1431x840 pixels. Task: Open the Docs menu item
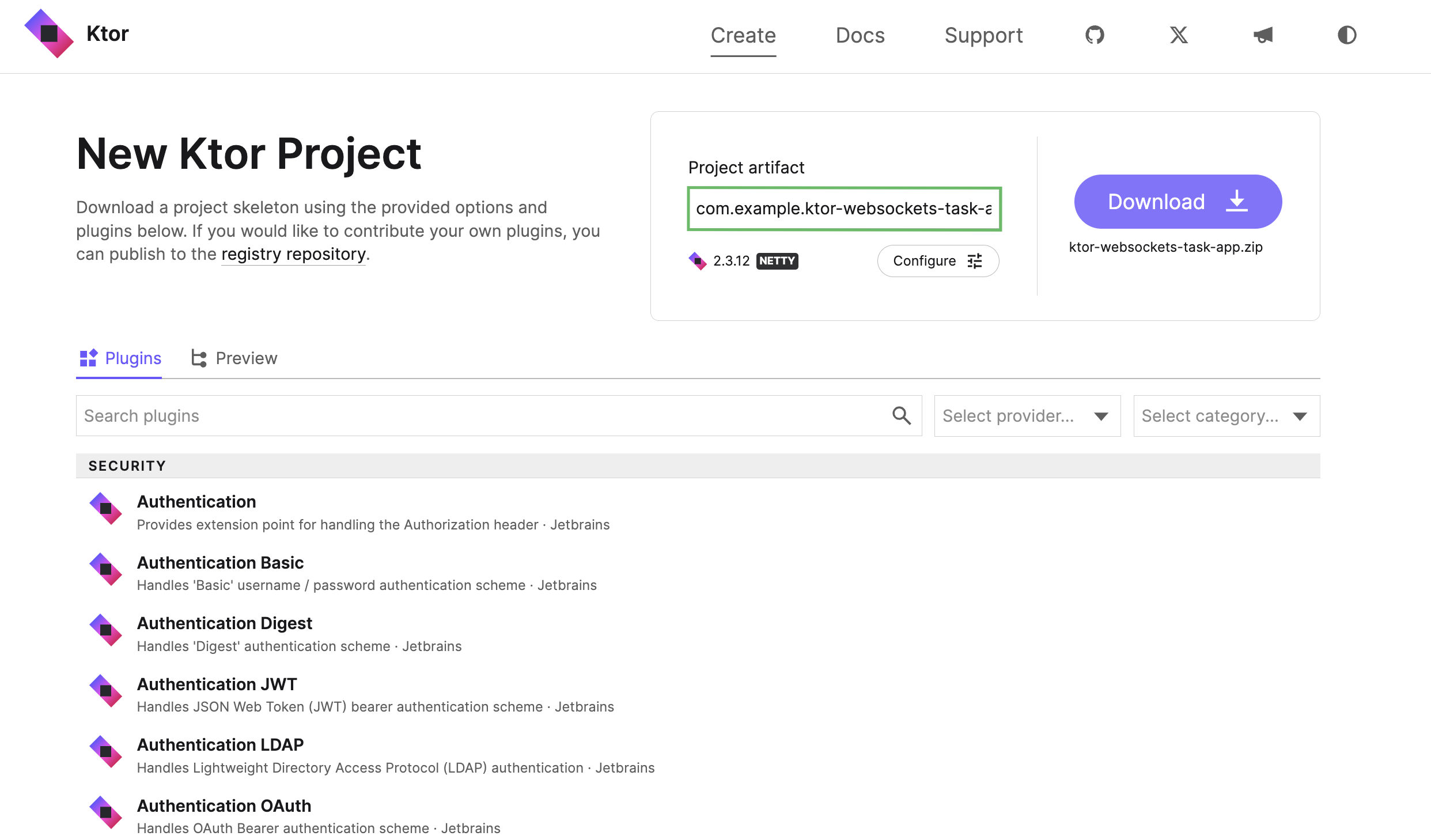click(860, 35)
